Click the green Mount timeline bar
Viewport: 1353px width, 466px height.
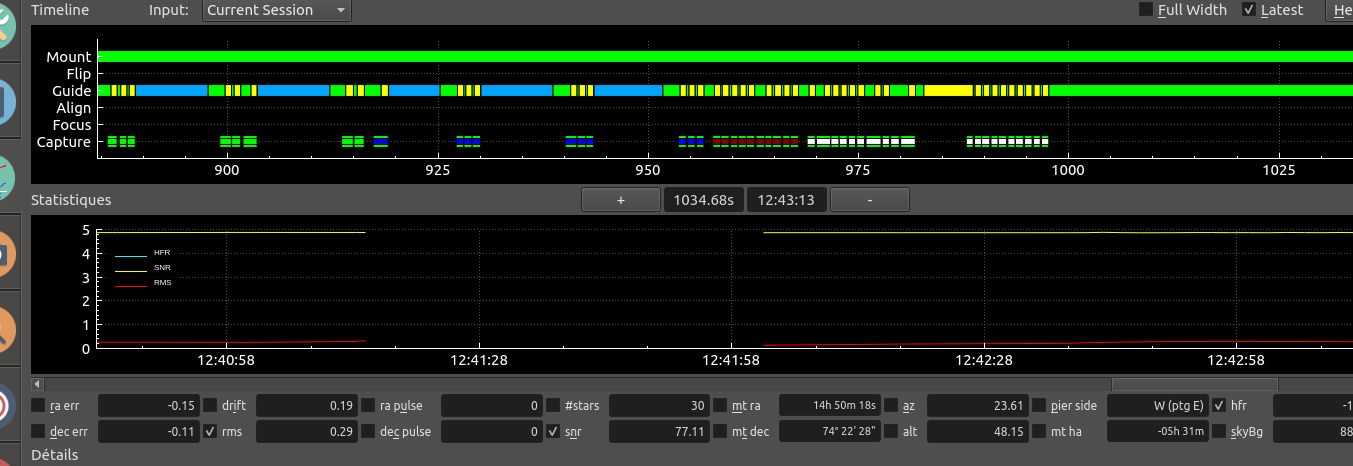tap(725, 57)
